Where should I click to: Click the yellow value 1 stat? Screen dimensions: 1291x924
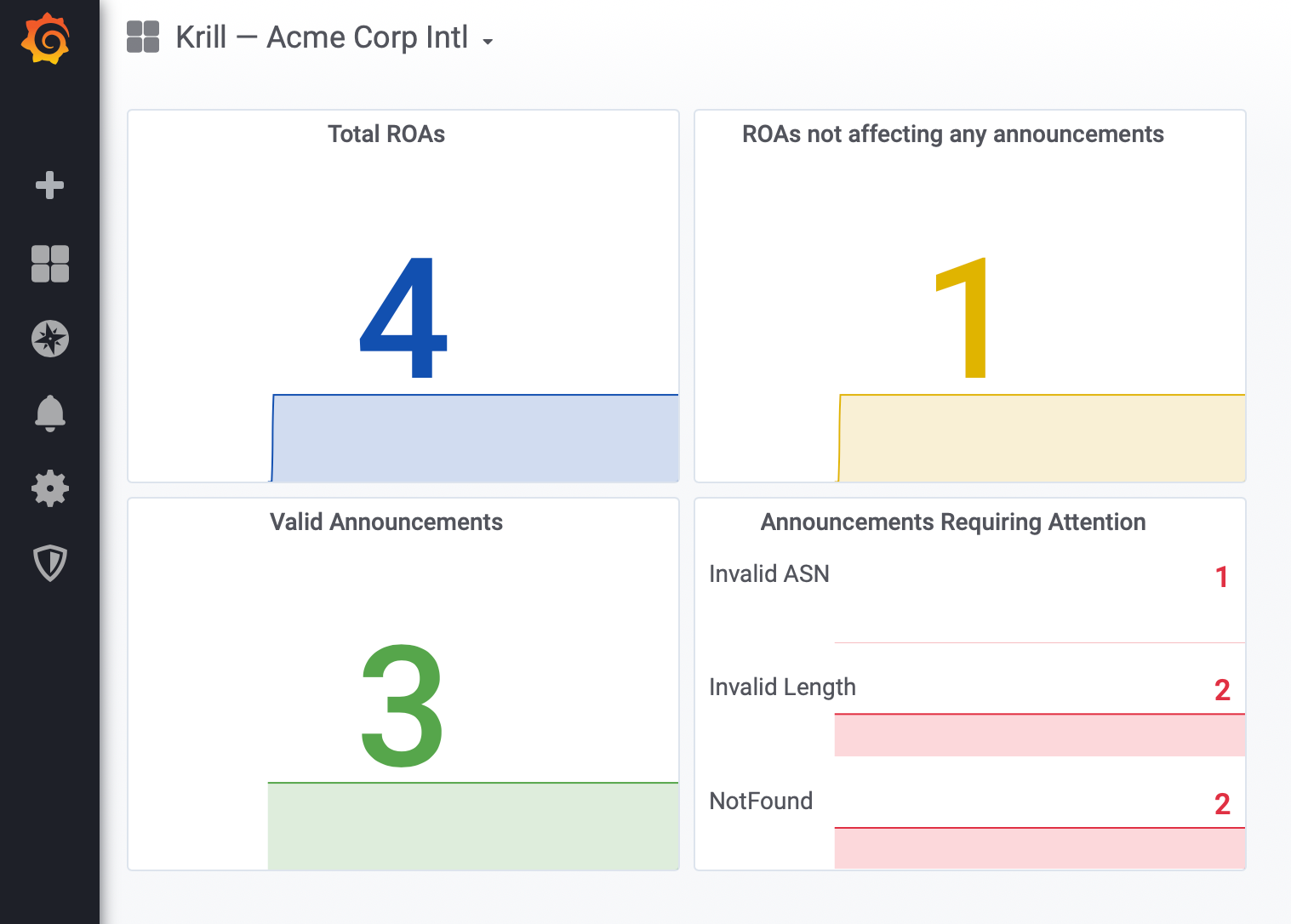coord(963,317)
